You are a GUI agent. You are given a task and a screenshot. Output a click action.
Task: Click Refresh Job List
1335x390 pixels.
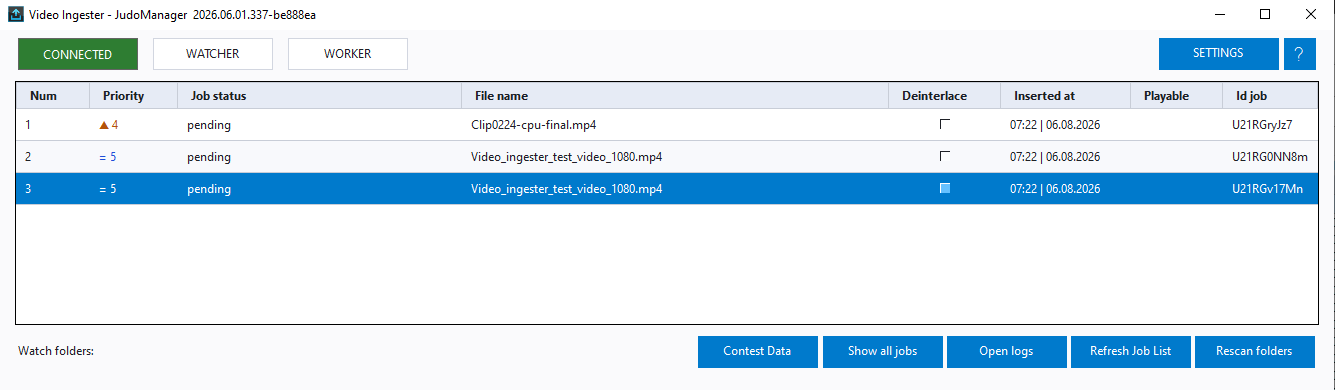[x=1130, y=351]
